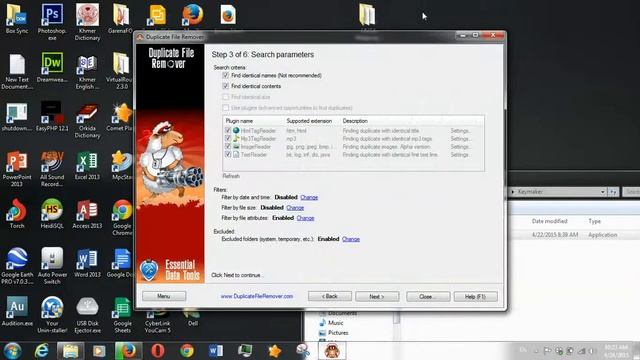This screenshot has height=360, width=640.
Task: Click Opera icon in taskbar
Action: coord(158,351)
